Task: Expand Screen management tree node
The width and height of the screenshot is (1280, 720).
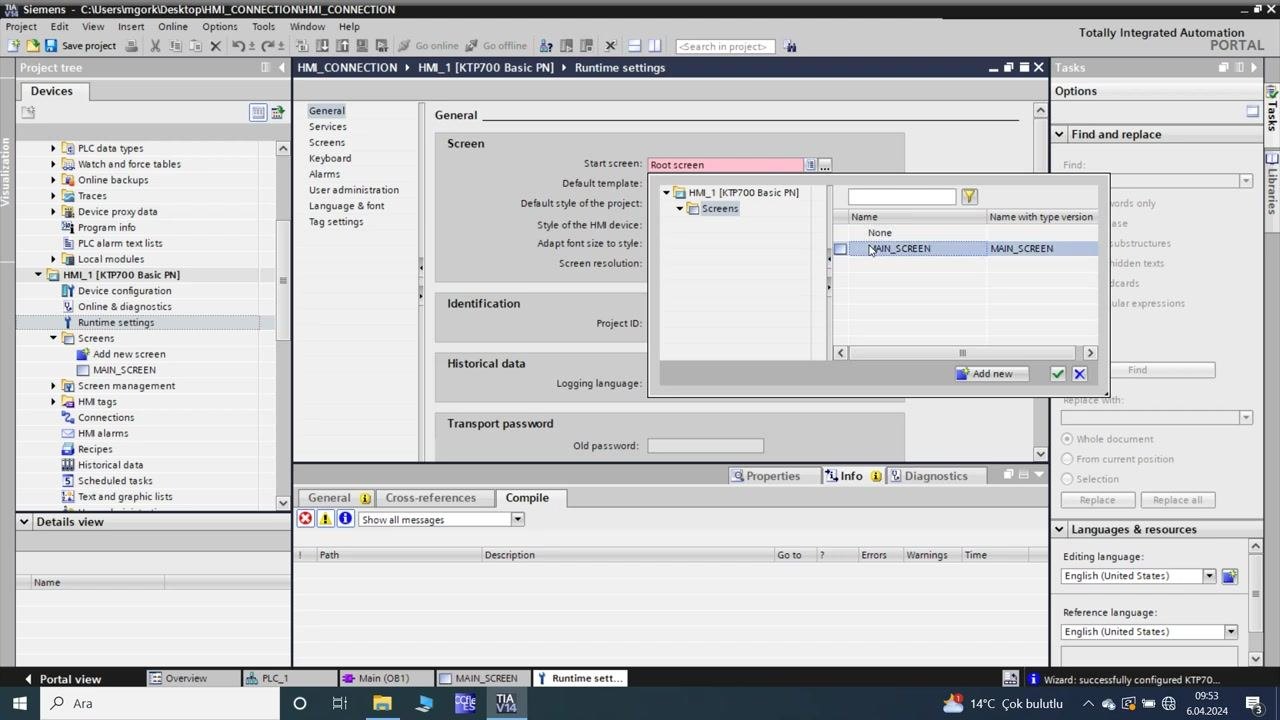Action: click(54, 386)
